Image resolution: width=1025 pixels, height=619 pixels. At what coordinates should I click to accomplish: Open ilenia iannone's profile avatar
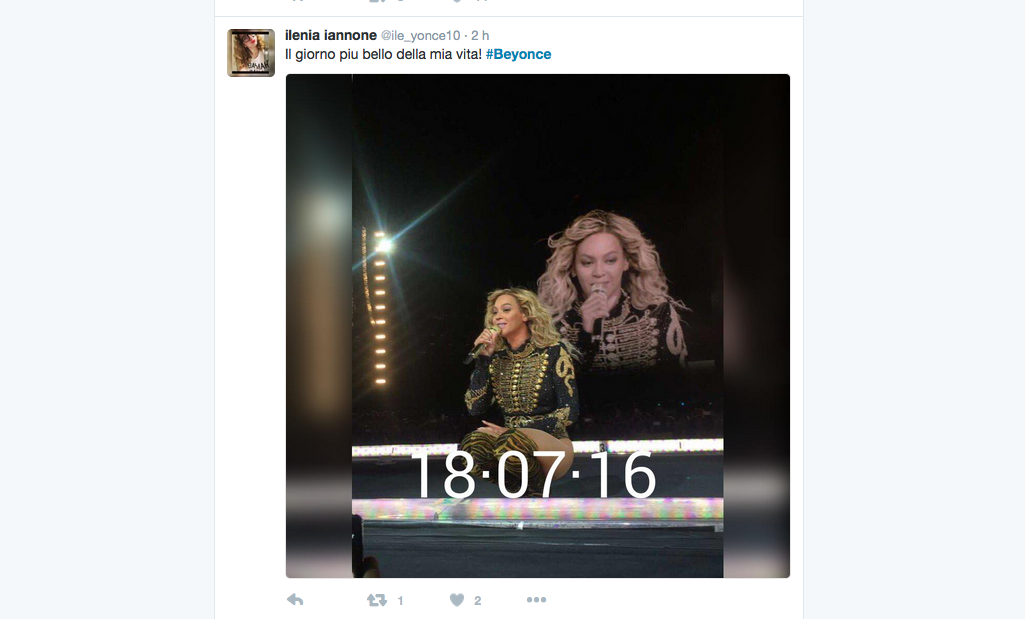251,53
